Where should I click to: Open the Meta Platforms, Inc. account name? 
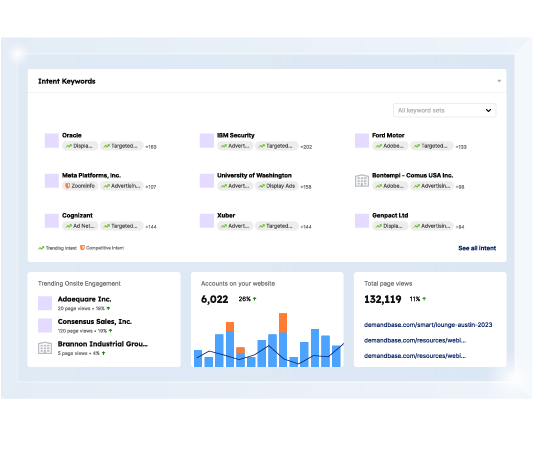pos(91,176)
